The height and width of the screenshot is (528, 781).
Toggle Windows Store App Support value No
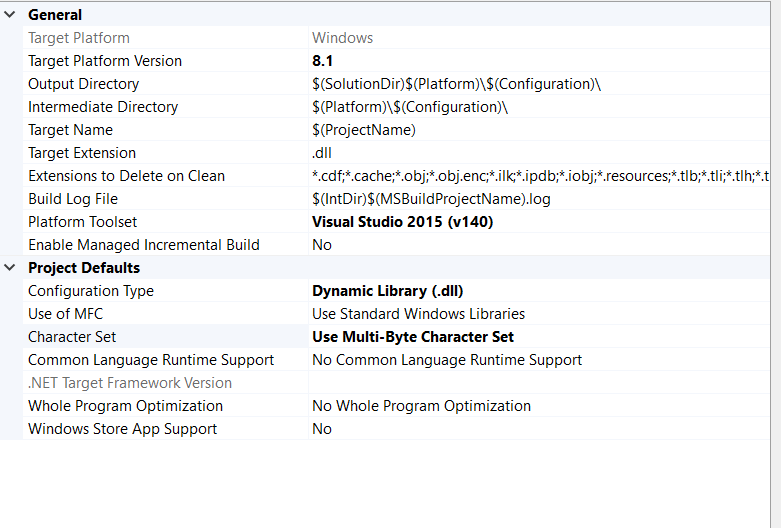coord(322,429)
